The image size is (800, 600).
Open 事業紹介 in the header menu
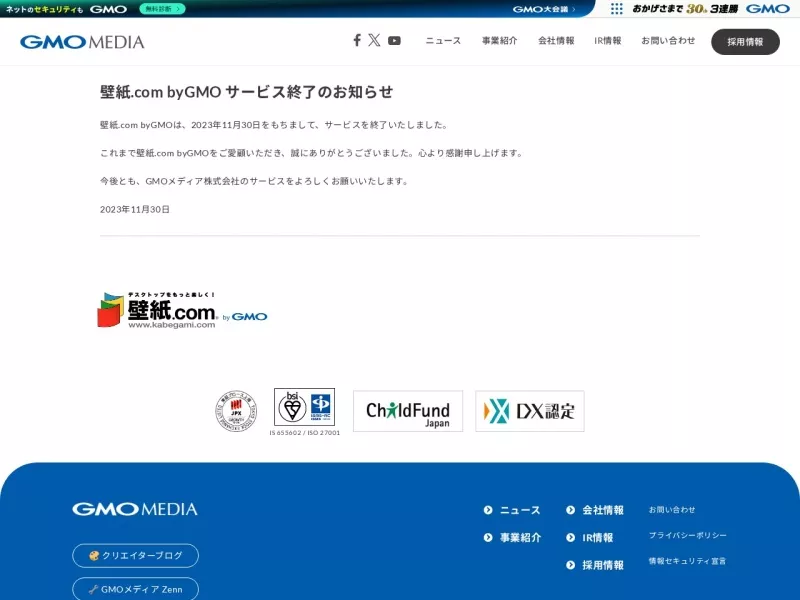[x=499, y=41]
